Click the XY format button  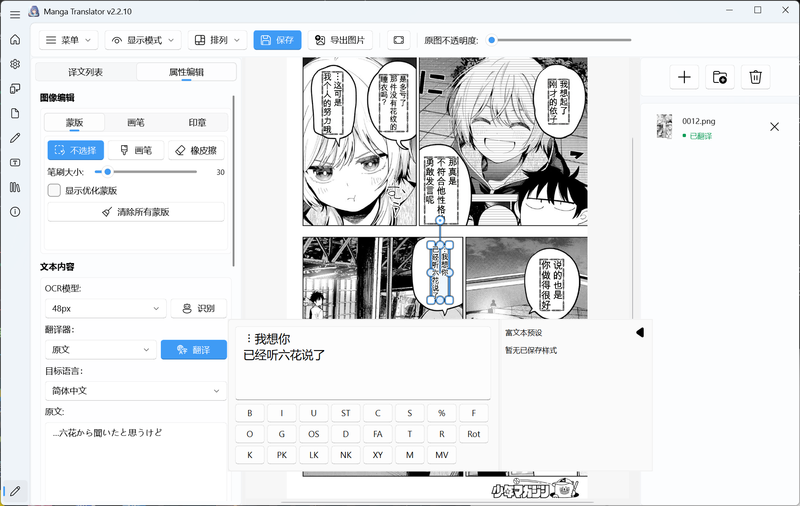(x=378, y=455)
